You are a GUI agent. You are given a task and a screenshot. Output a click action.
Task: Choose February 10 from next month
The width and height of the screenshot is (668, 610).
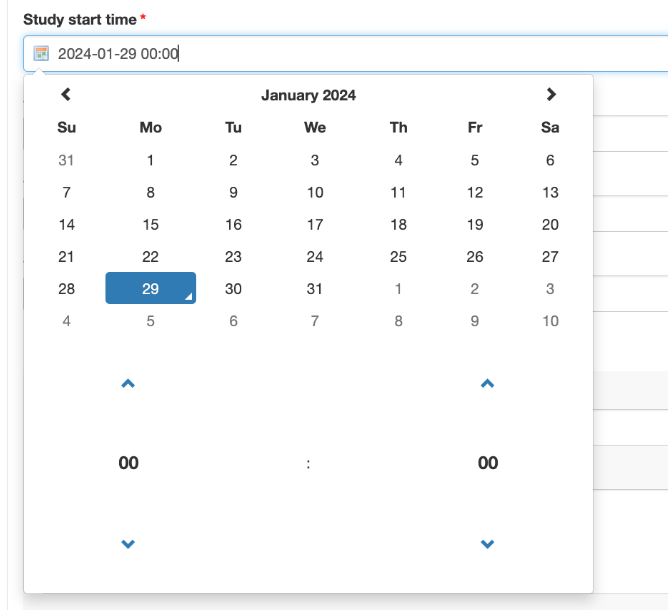pyautogui.click(x=550, y=321)
